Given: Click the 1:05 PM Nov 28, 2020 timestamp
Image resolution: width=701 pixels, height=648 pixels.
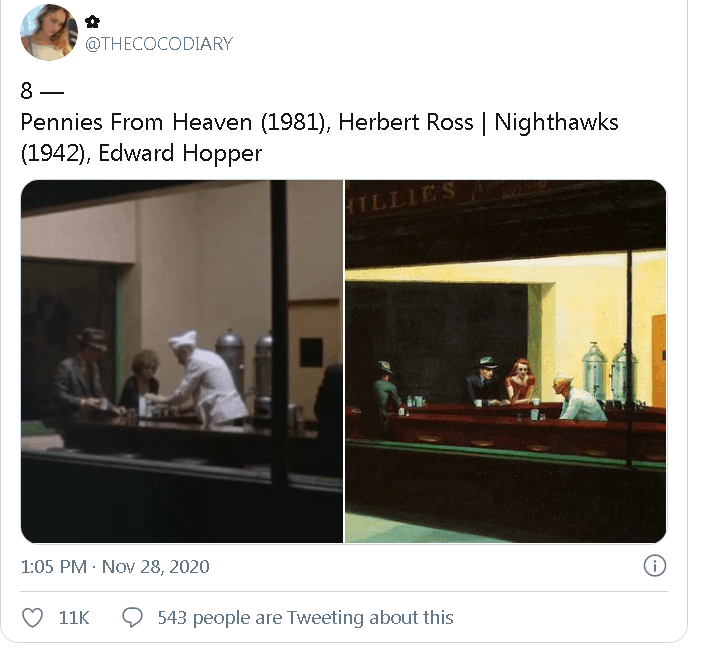Looking at the screenshot, I should [115, 567].
